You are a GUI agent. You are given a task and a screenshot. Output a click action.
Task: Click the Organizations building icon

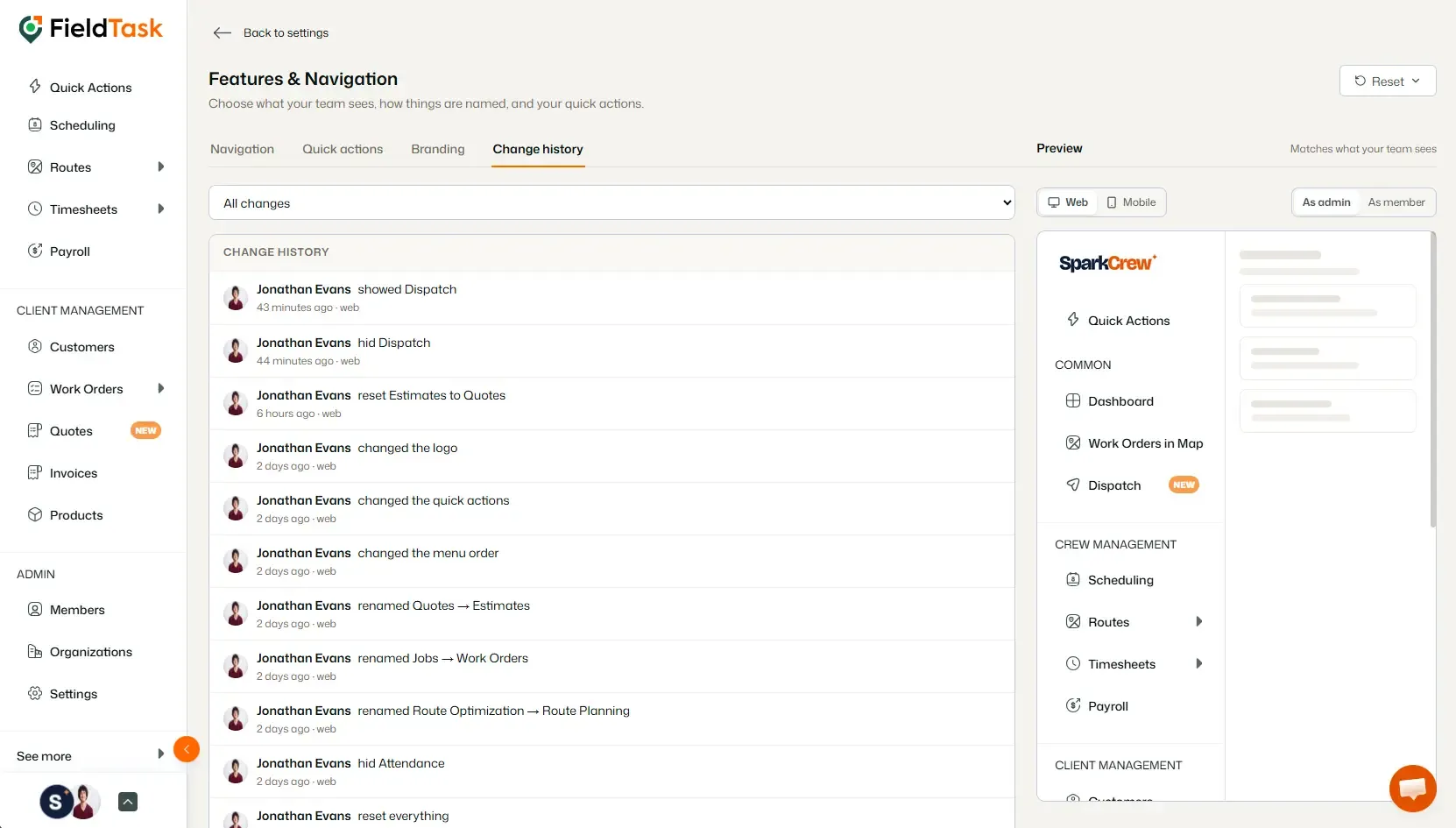point(35,651)
